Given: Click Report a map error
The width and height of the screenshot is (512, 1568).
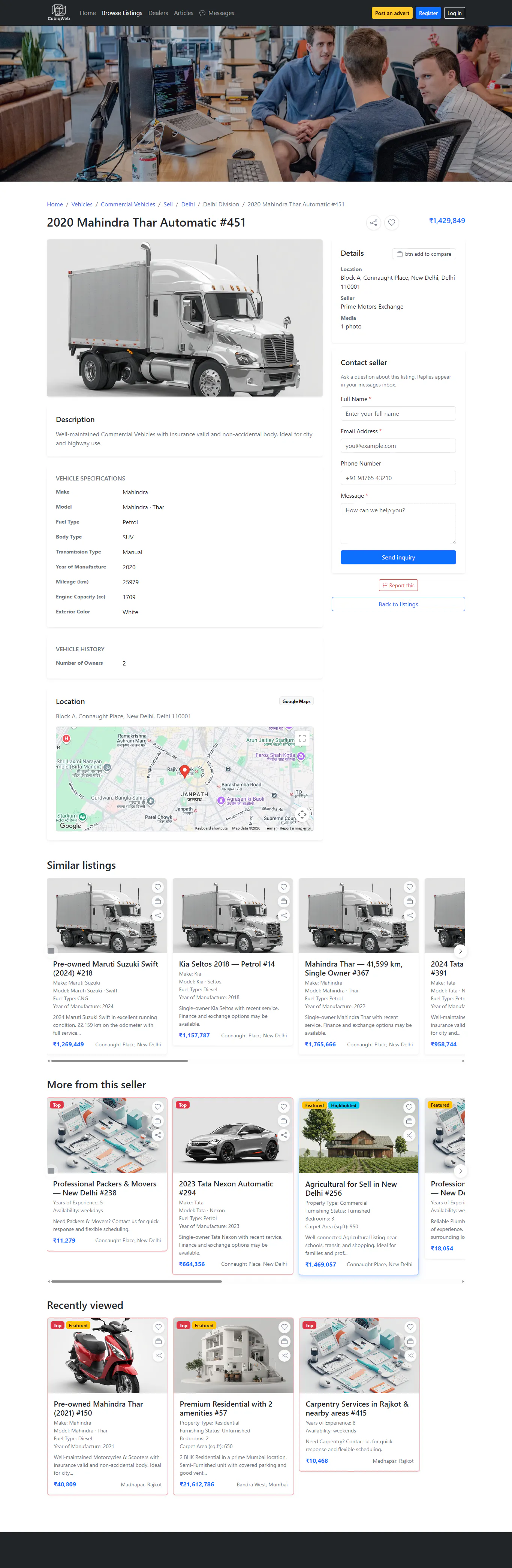Looking at the screenshot, I should point(295,828).
